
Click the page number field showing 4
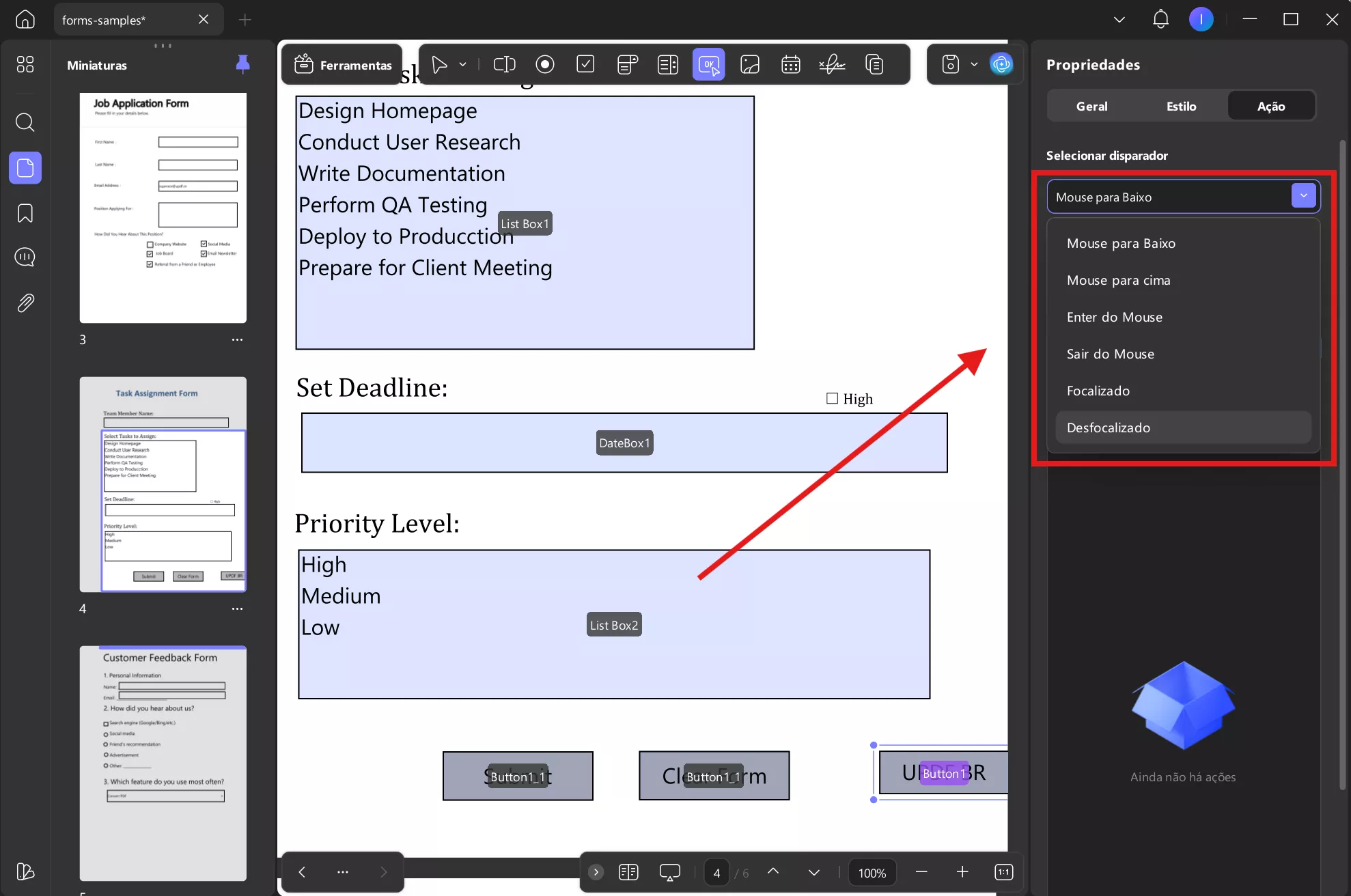[716, 873]
